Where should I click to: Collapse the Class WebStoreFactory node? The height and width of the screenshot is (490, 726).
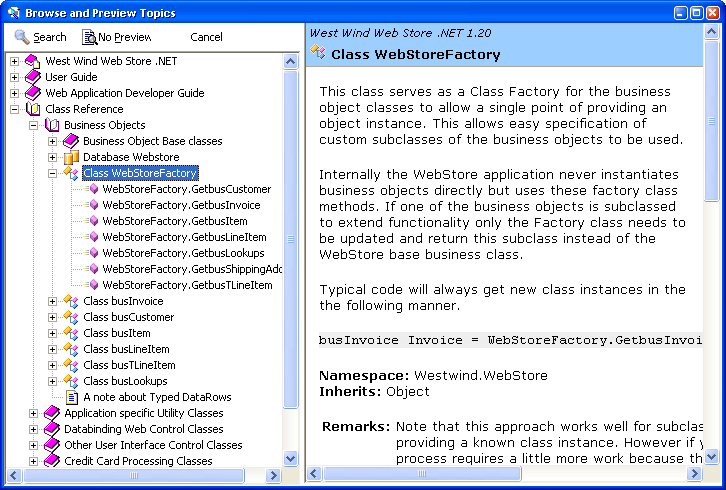52,173
